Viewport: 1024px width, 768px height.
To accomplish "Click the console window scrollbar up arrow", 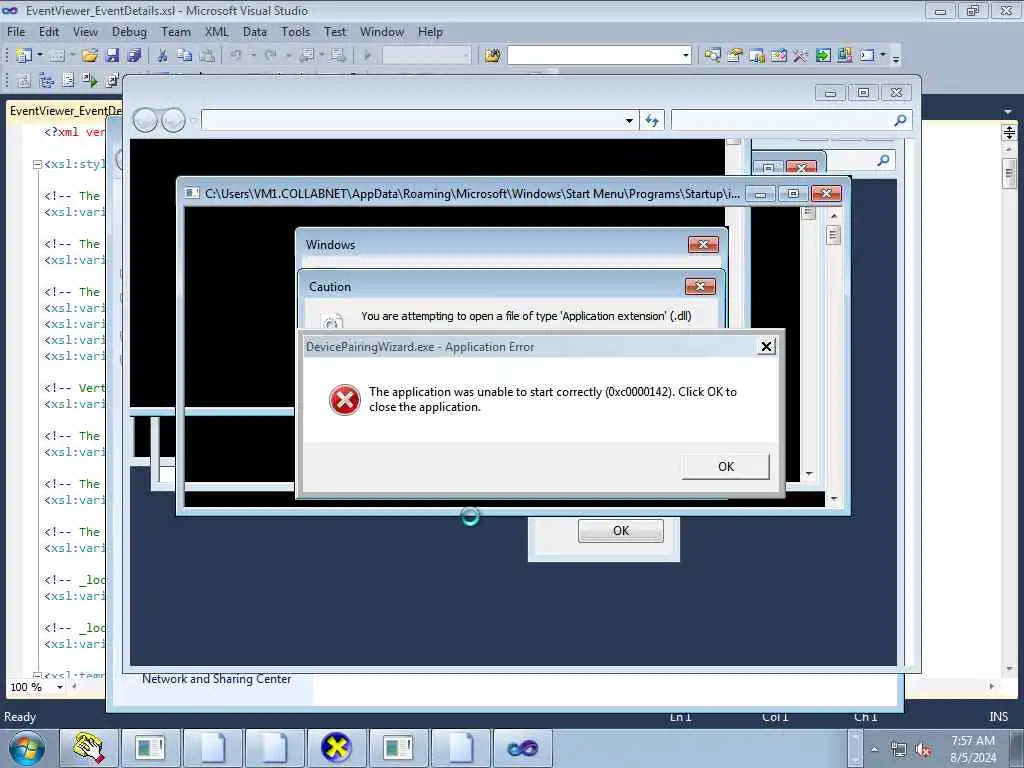I will point(834,215).
